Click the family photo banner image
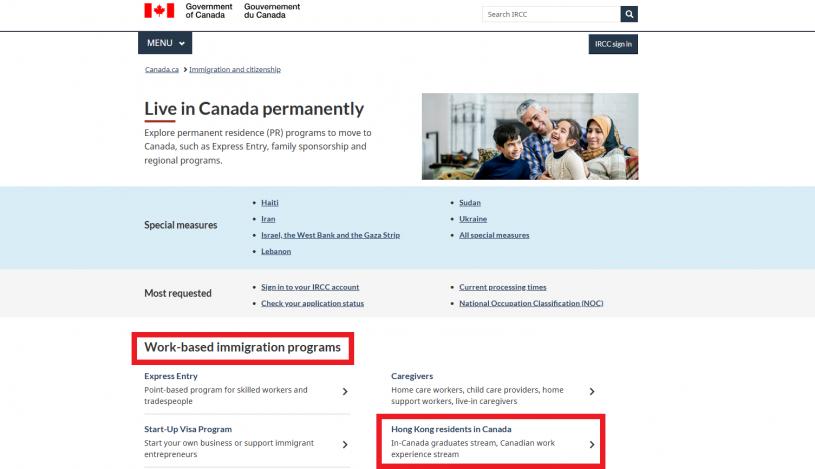The width and height of the screenshot is (815, 469). click(x=529, y=136)
